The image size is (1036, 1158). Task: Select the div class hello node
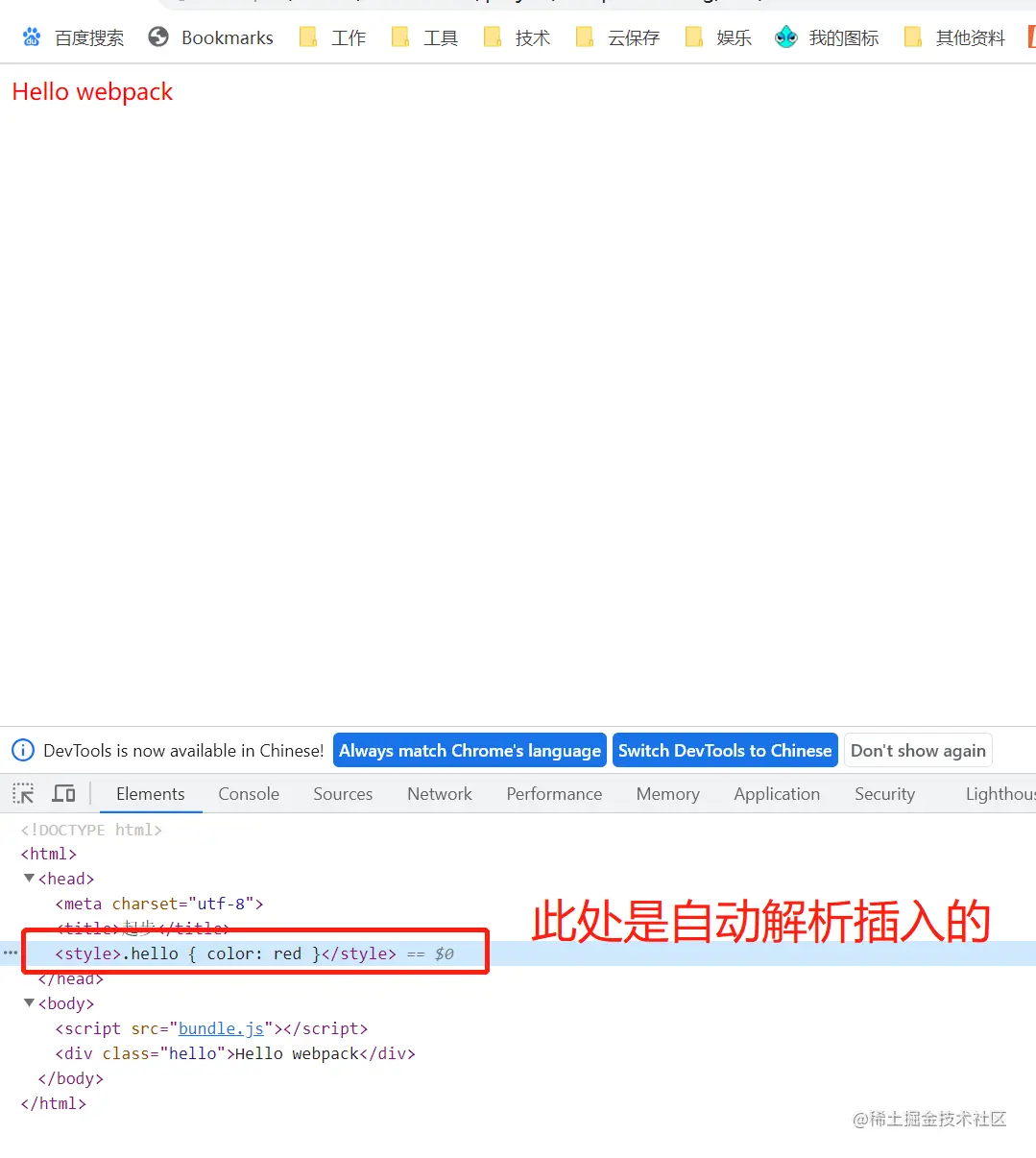click(x=235, y=1053)
